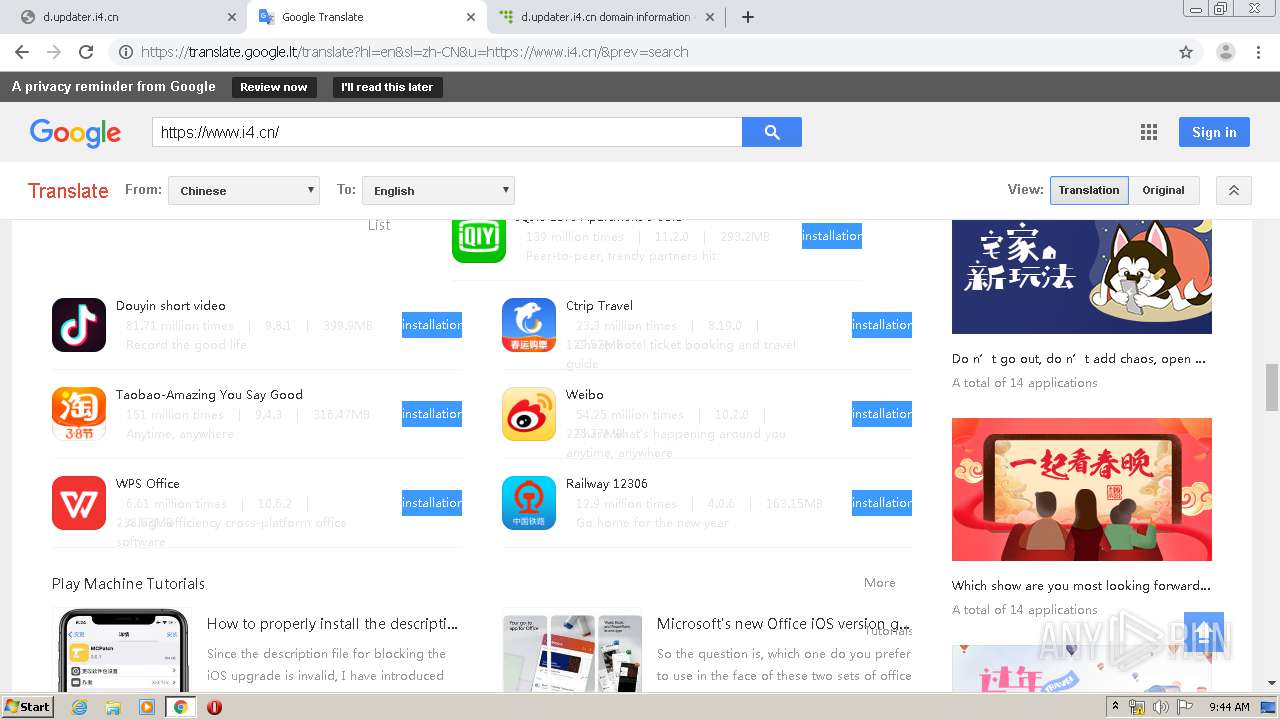Bookmark this page with the star icon
The image size is (1280, 720).
click(1186, 52)
